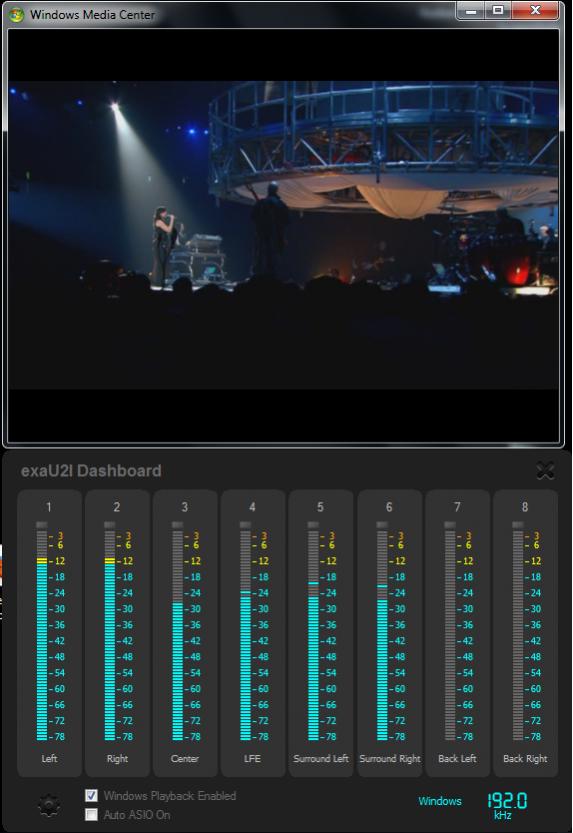Click channel number 1 header
Viewport: 573px width, 833px height.
[49, 507]
